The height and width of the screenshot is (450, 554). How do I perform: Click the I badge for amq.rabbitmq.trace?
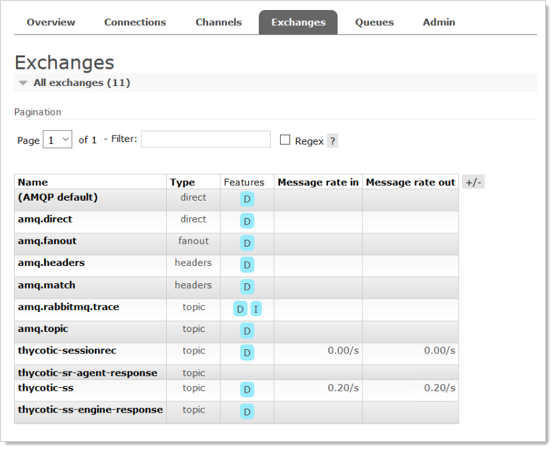[x=256, y=309]
